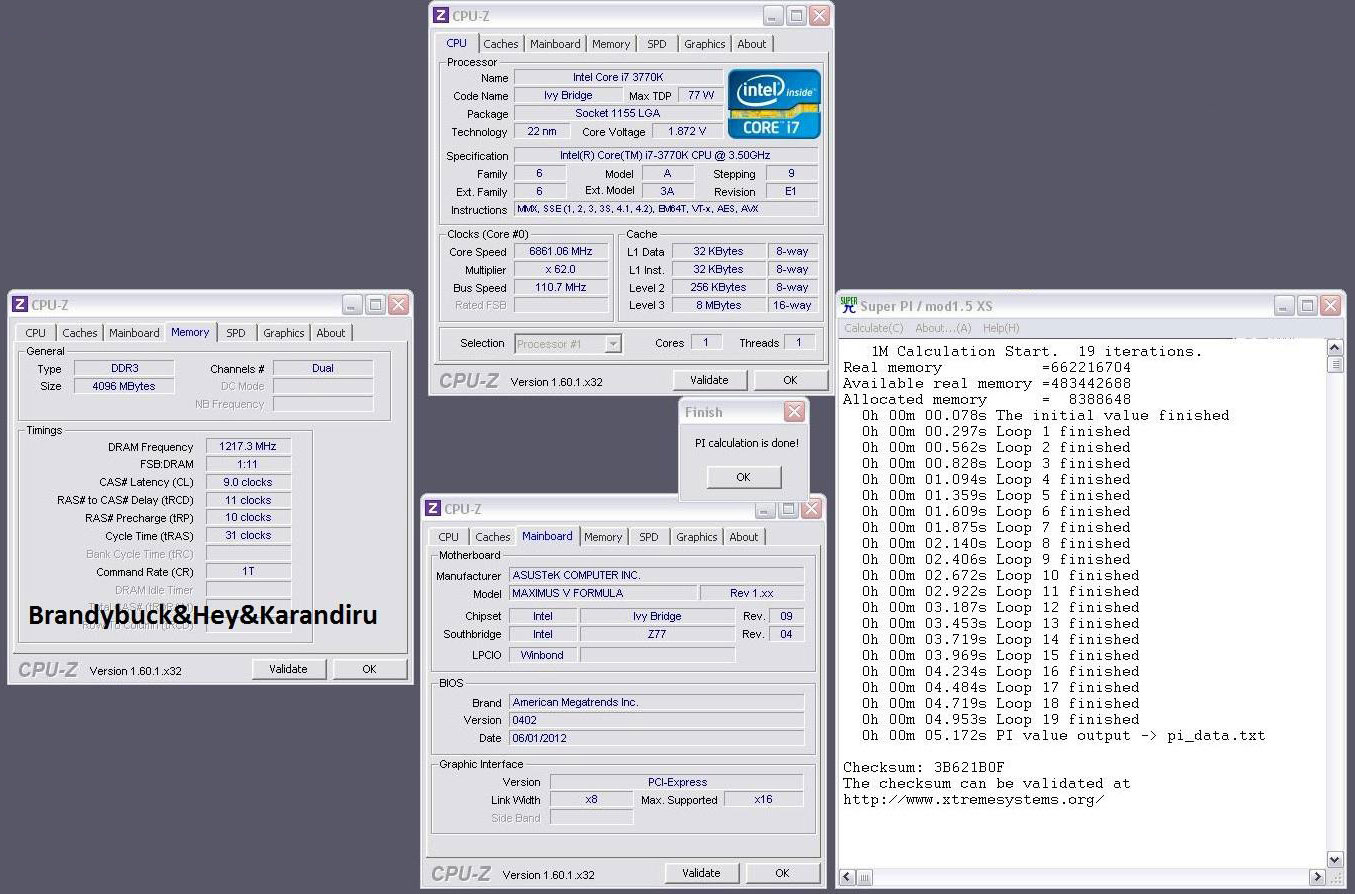Screen dimensions: 1355x894
Task: Click the BIOS Version value 0402
Action: [x=656, y=721]
